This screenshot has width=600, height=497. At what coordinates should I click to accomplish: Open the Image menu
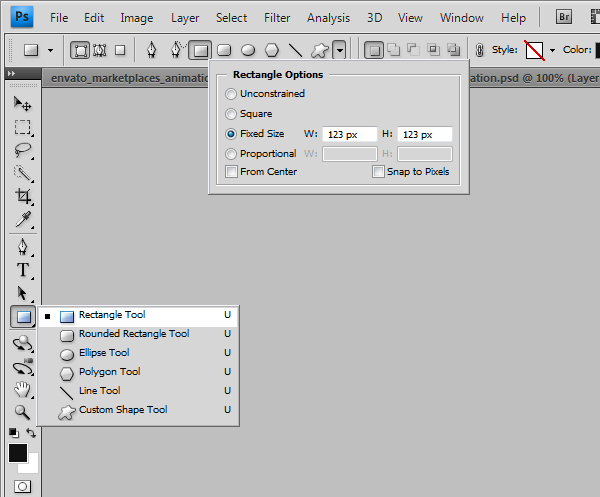click(x=137, y=18)
